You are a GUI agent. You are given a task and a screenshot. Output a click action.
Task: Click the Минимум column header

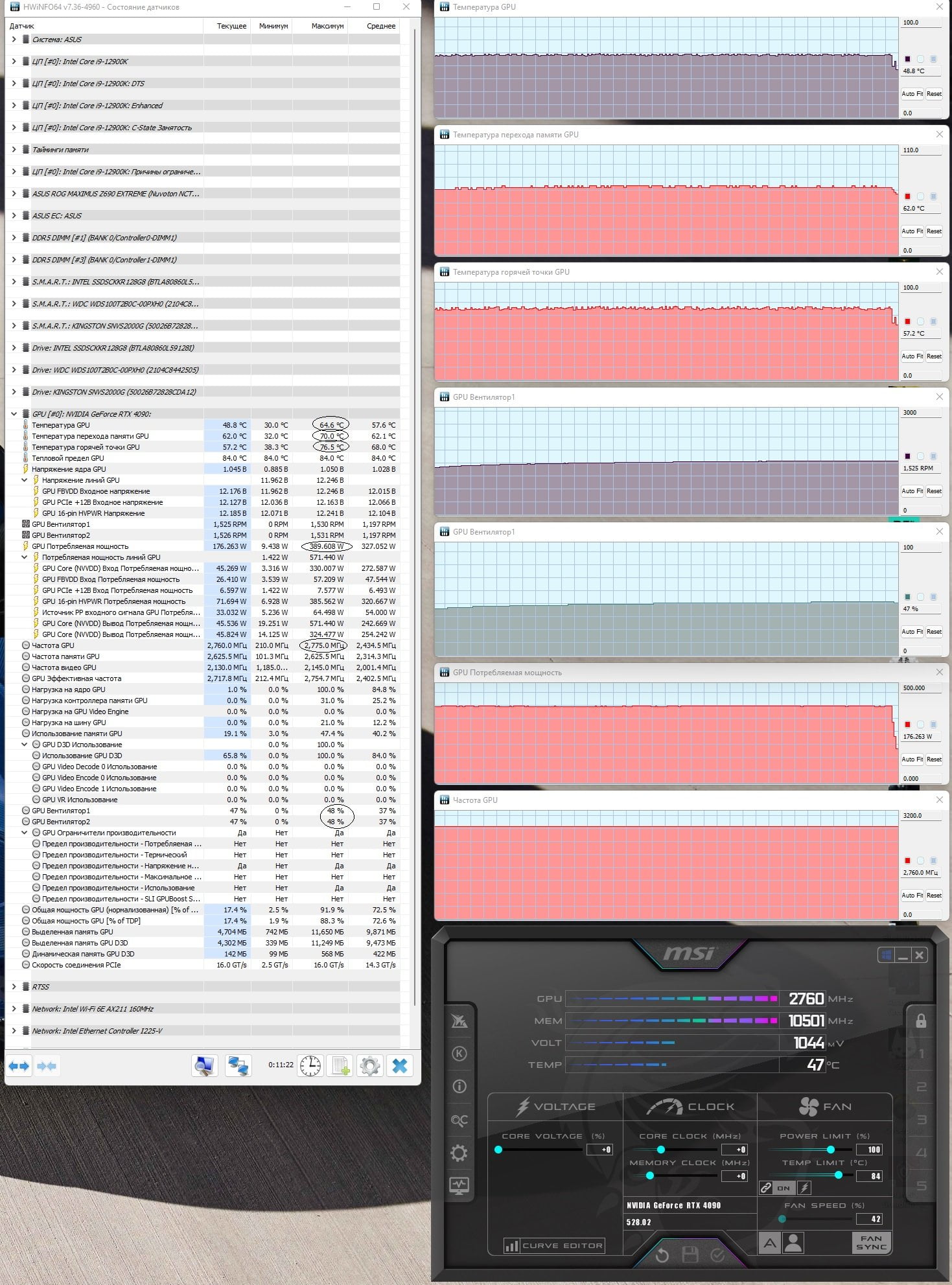tap(273, 26)
